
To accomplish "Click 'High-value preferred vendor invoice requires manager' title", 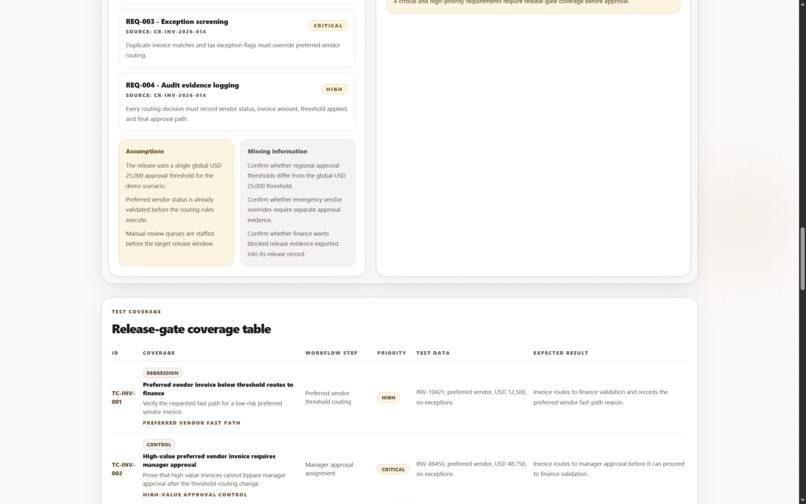I will tap(209, 460).
